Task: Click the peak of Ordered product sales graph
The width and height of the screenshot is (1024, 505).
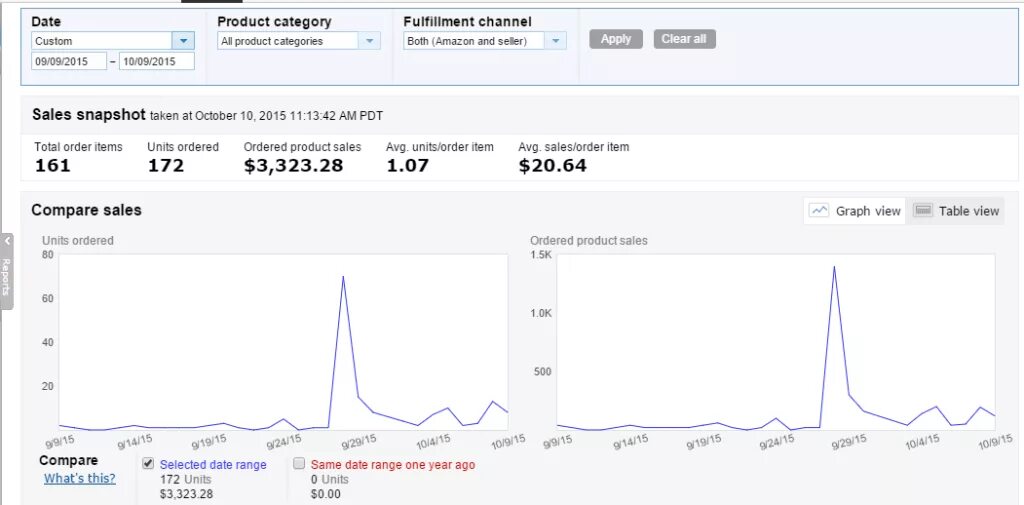Action: 834,267
